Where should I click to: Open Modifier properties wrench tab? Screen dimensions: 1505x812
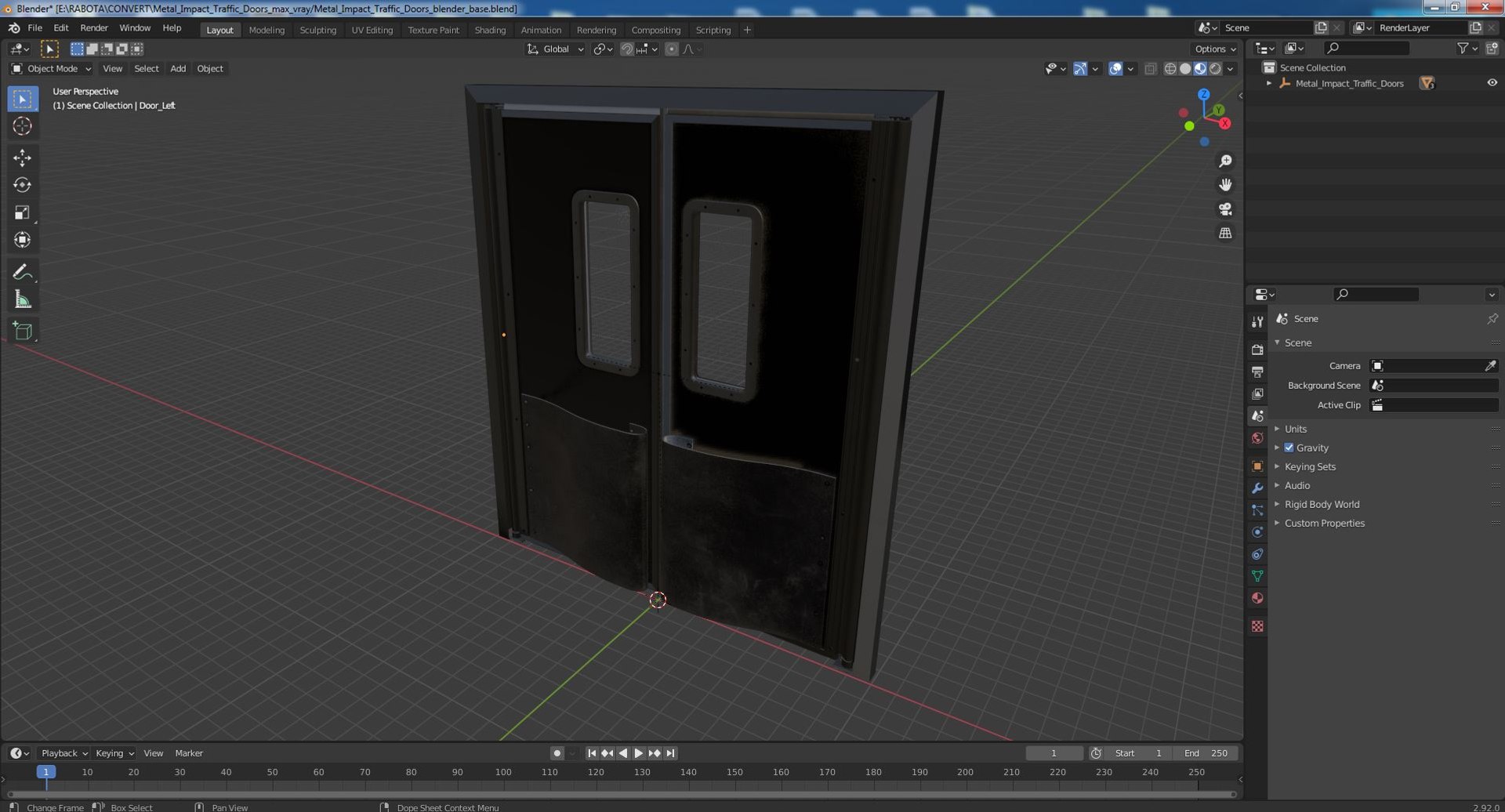[x=1257, y=488]
